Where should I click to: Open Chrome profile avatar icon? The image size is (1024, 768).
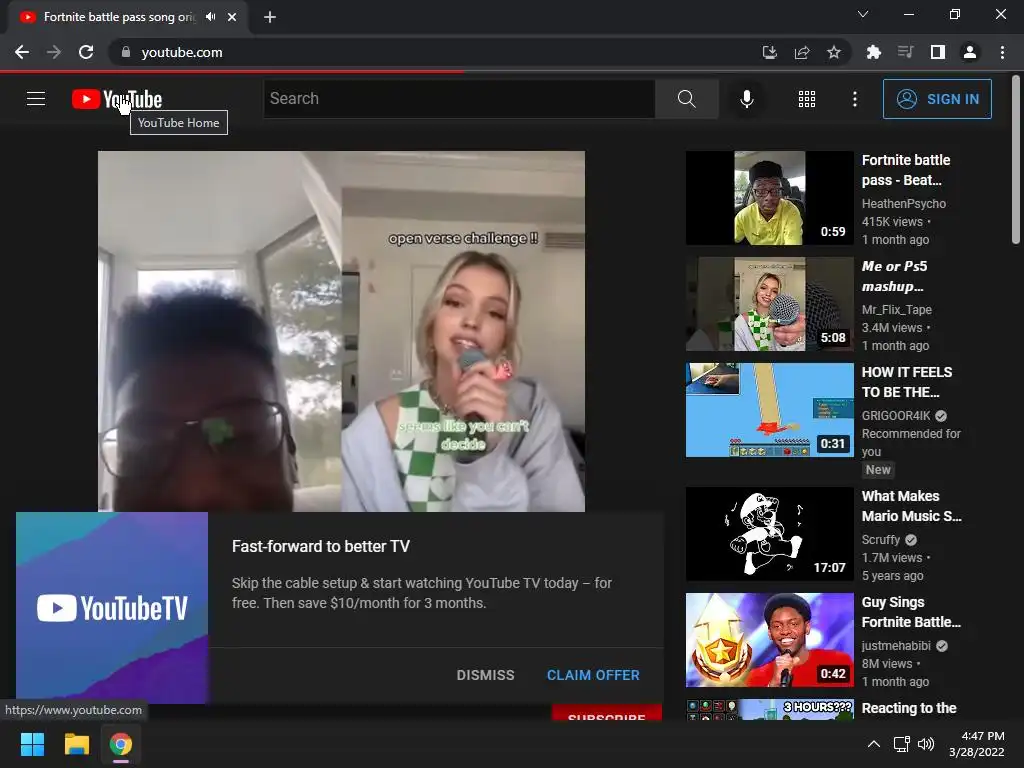coord(970,52)
